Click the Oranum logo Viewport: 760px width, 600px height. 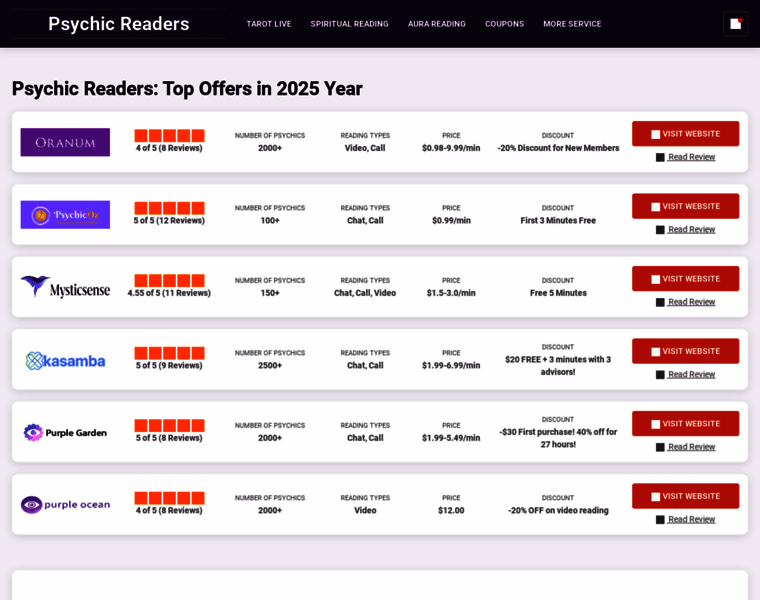[65, 142]
